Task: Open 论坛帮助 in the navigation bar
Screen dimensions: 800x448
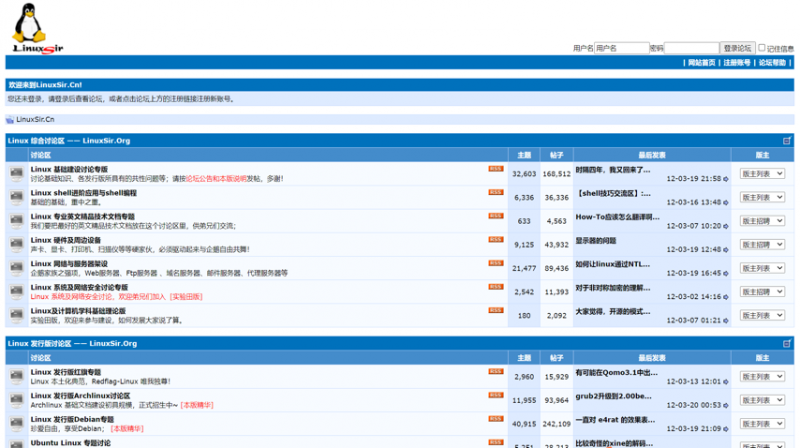Action: tap(772, 63)
